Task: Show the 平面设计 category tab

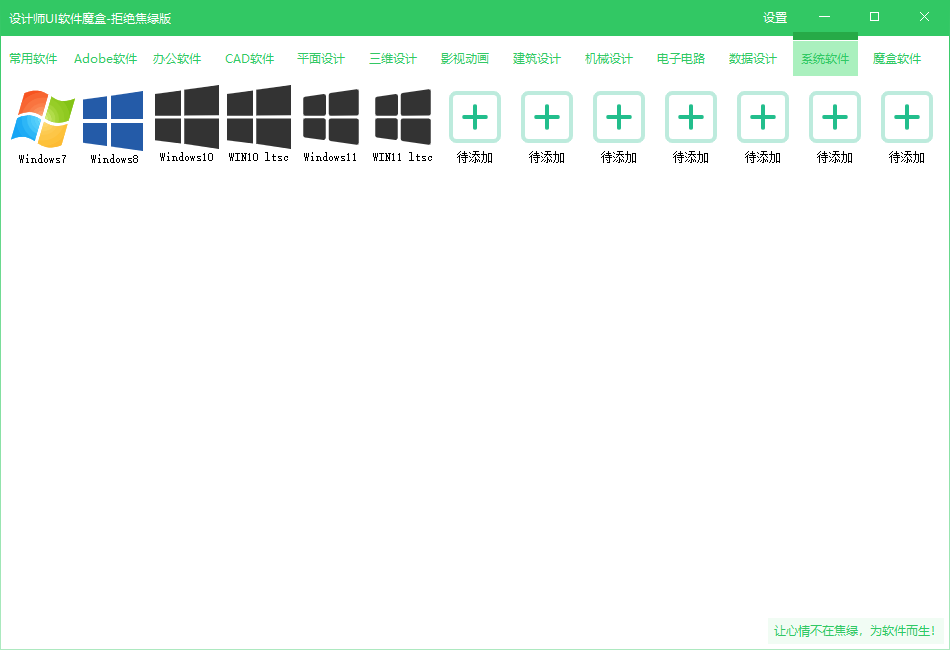Action: click(321, 59)
